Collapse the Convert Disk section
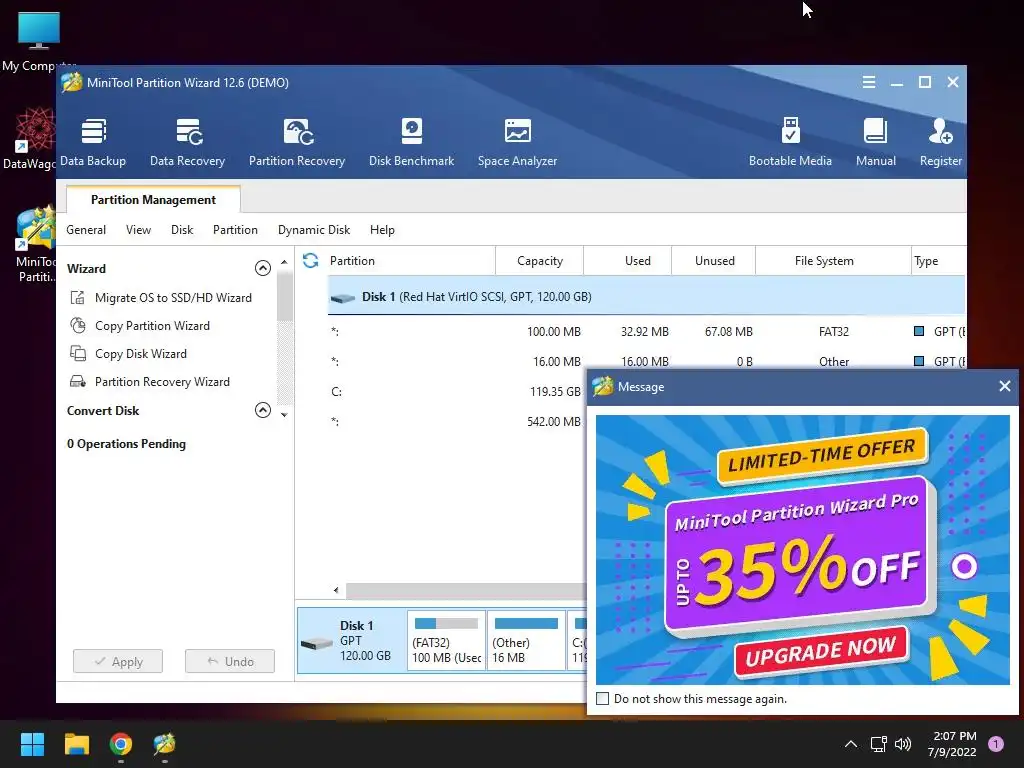The height and width of the screenshot is (768, 1024). (x=263, y=410)
